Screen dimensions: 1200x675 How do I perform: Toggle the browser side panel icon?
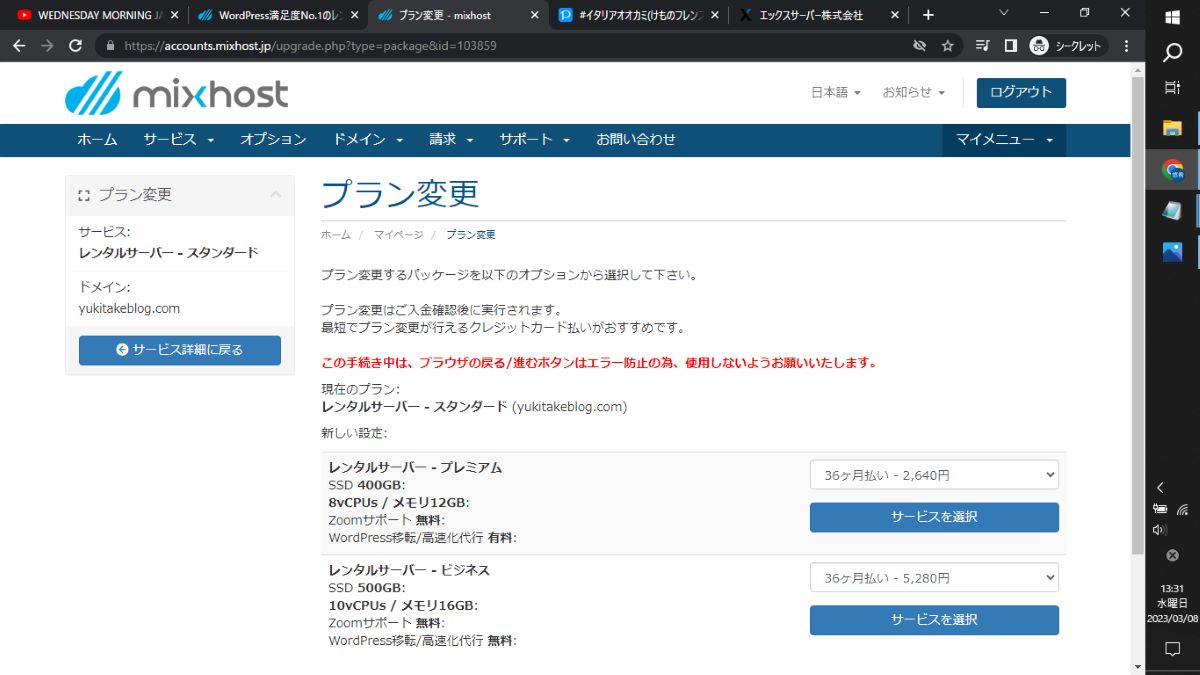pos(1010,46)
